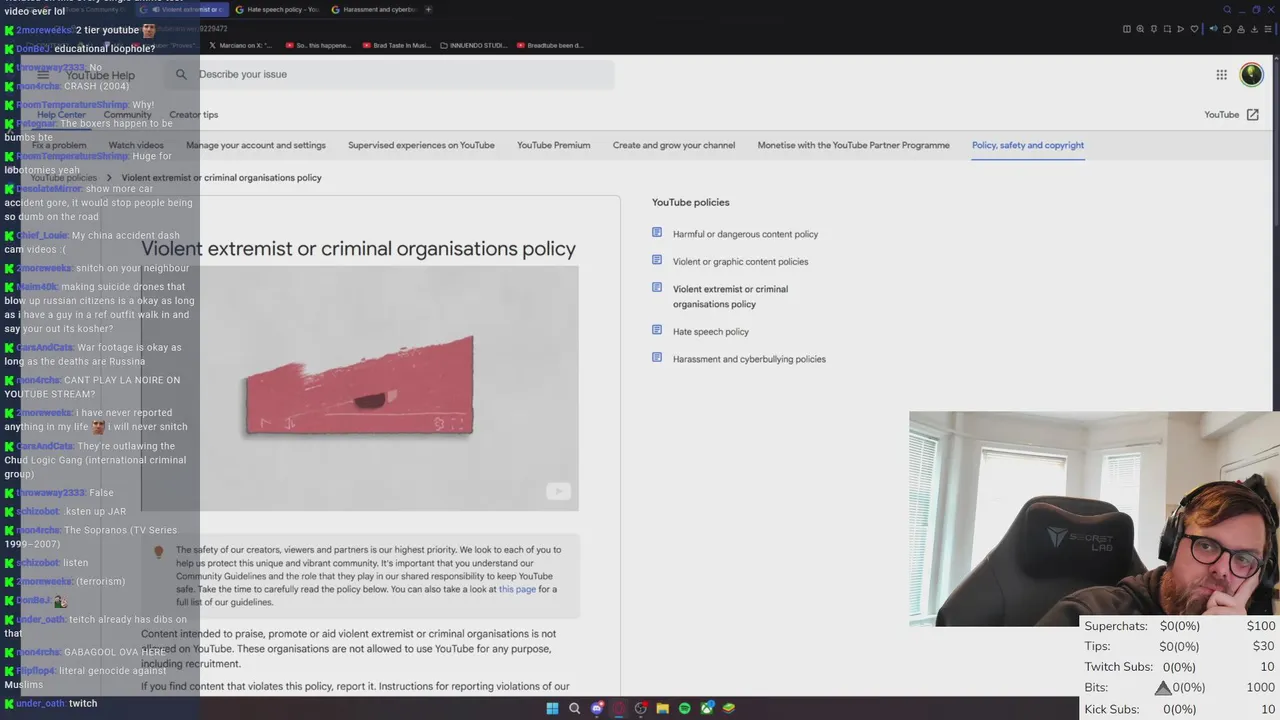The image size is (1280, 720).
Task: Open the Google account avatar menu
Action: point(1251,74)
